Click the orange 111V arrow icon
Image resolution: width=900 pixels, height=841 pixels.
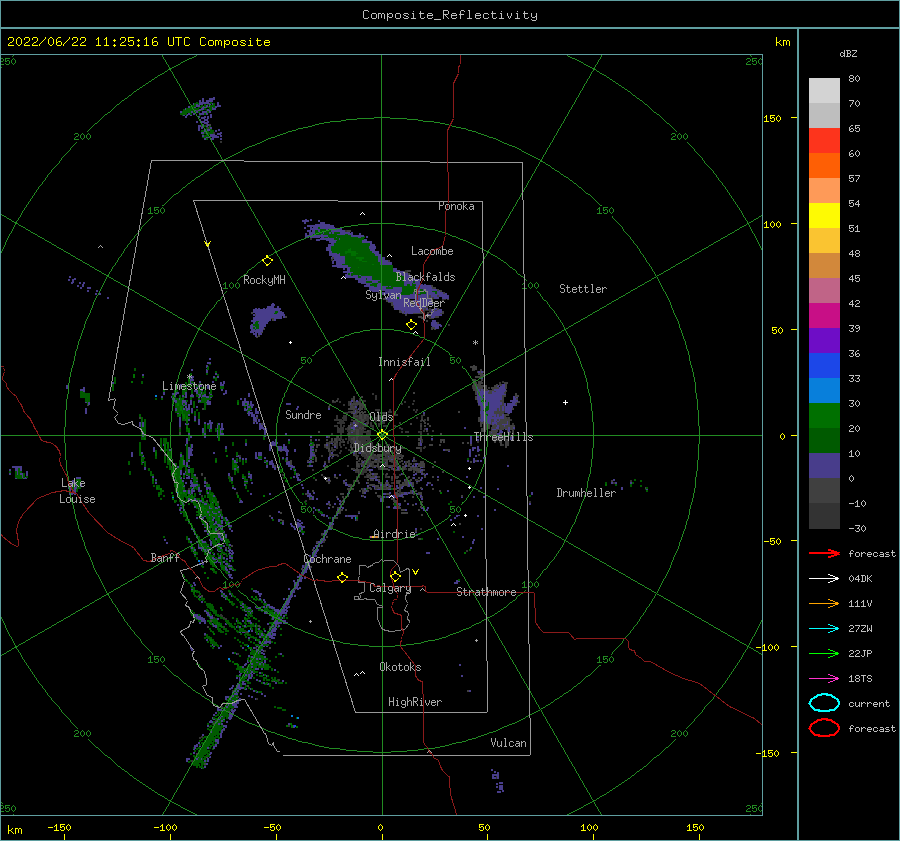coord(824,603)
